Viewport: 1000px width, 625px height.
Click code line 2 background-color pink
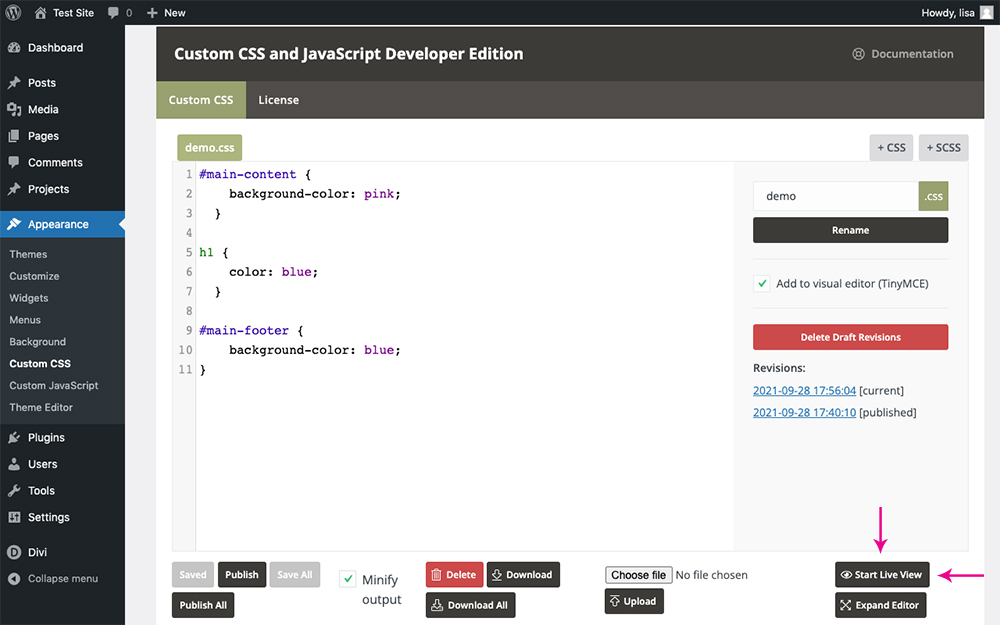click(x=314, y=194)
